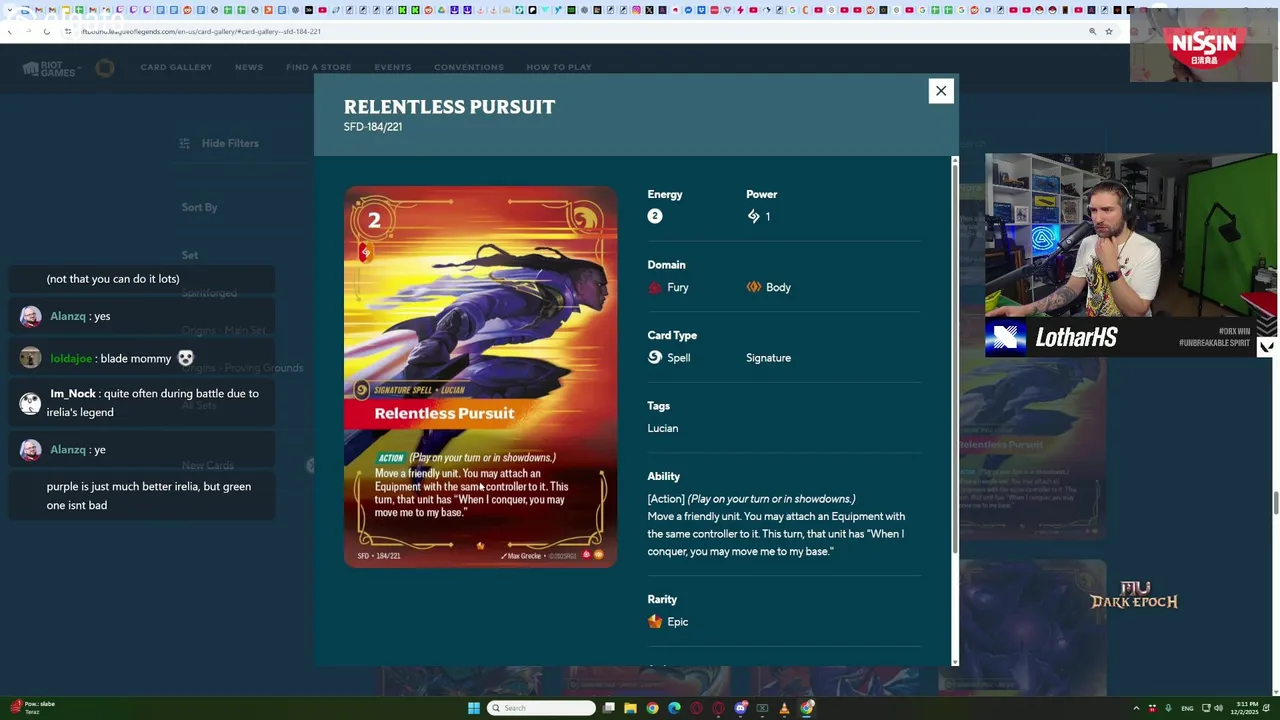The height and width of the screenshot is (720, 1280).
Task: Open the Card Gallery nav item
Action: point(176,67)
